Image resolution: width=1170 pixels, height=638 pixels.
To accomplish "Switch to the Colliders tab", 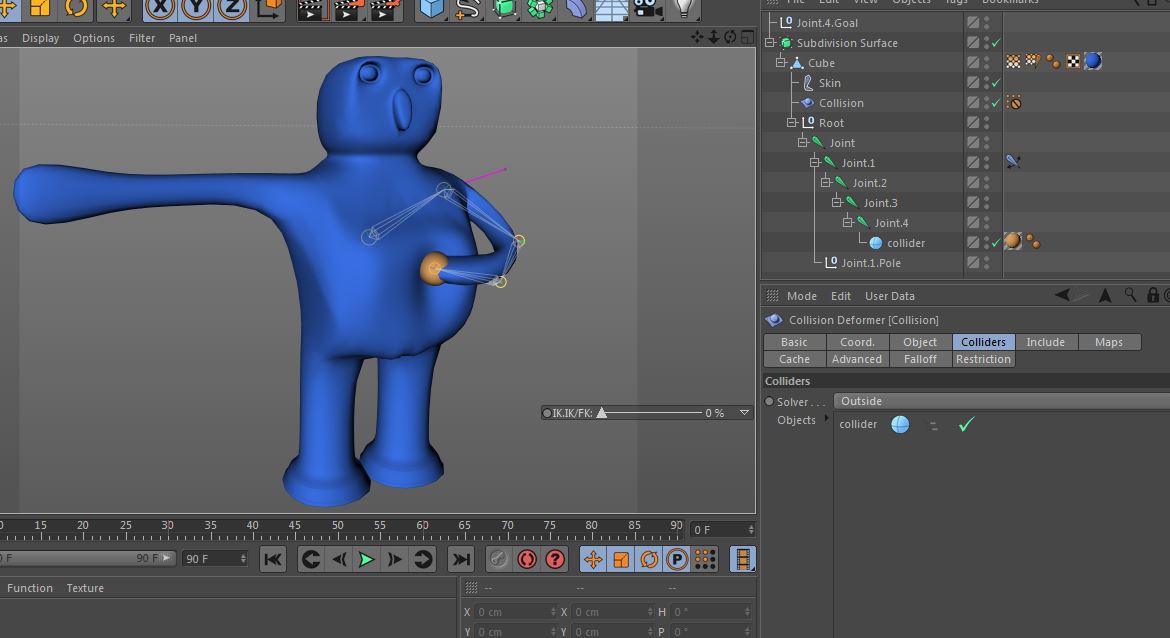I will tap(983, 342).
